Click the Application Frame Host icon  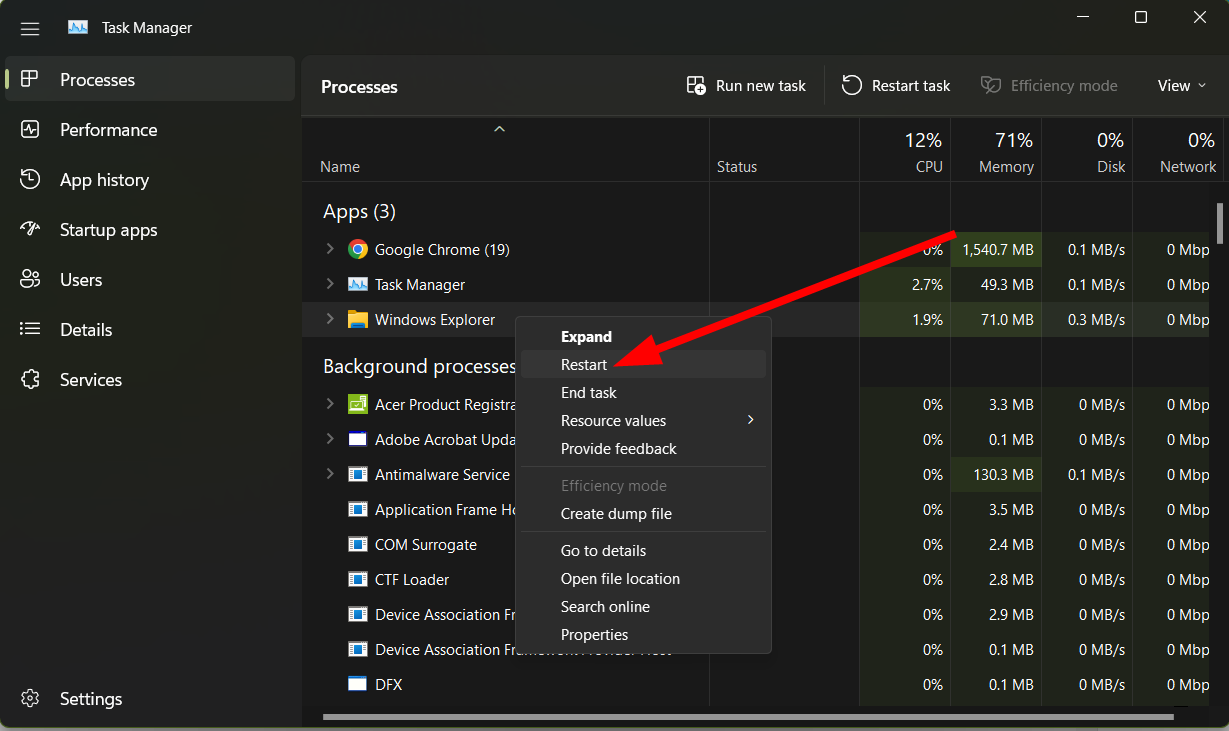[358, 509]
